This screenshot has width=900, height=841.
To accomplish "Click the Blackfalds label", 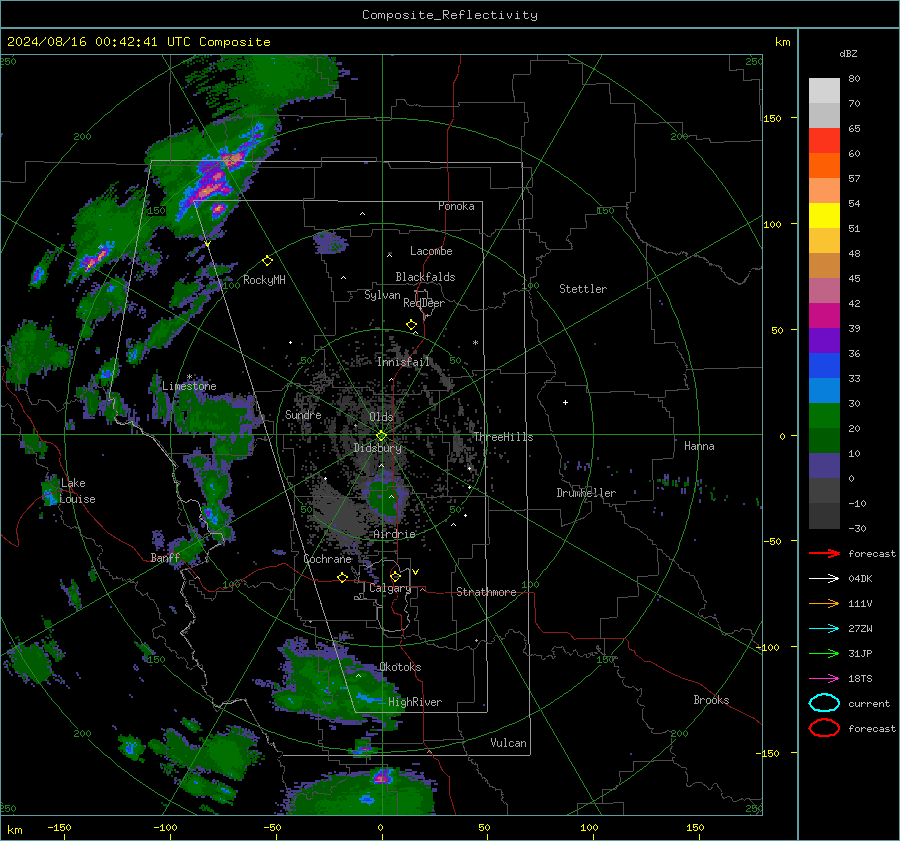I will point(425,277).
